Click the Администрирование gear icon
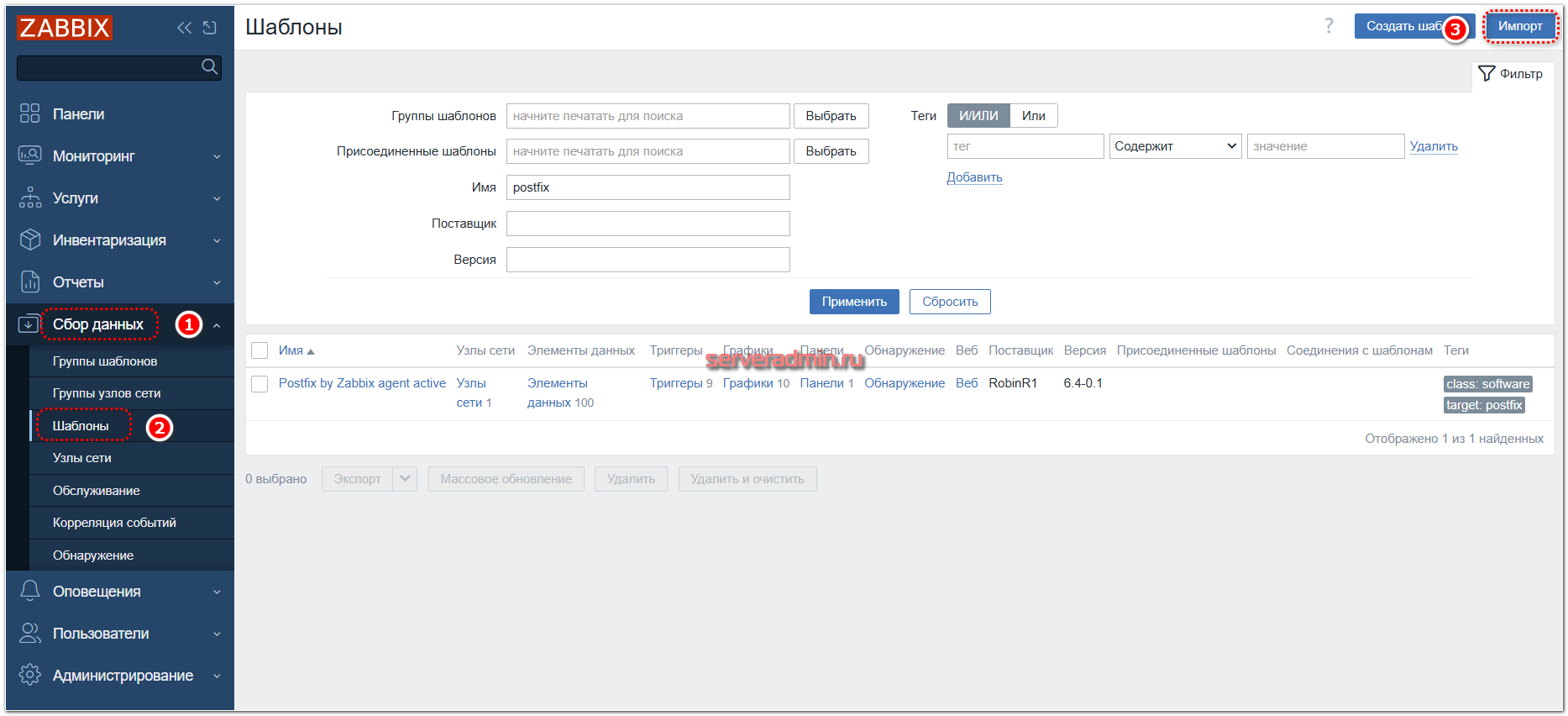 click(30, 675)
